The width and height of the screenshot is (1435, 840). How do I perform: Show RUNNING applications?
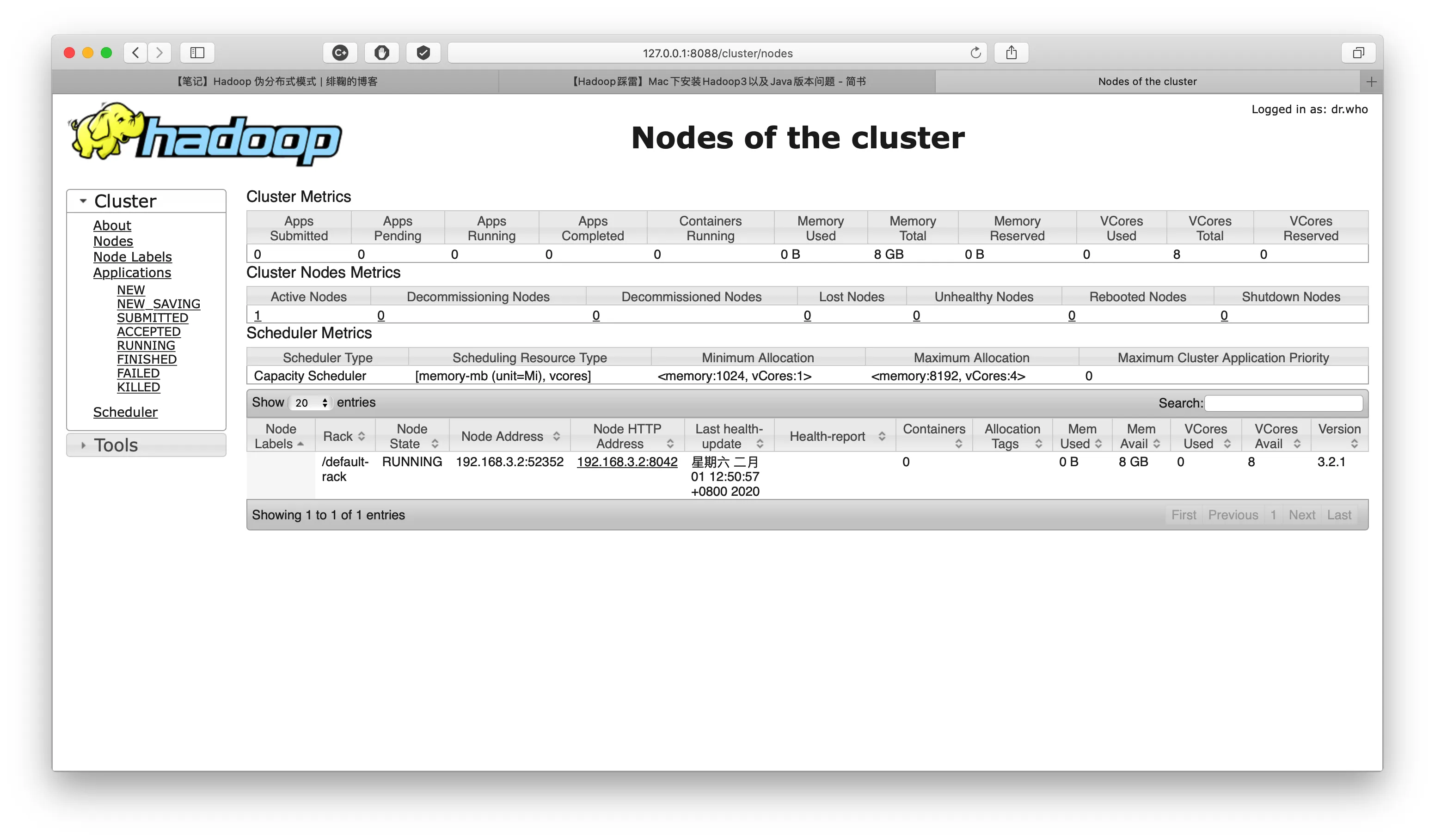coord(147,346)
